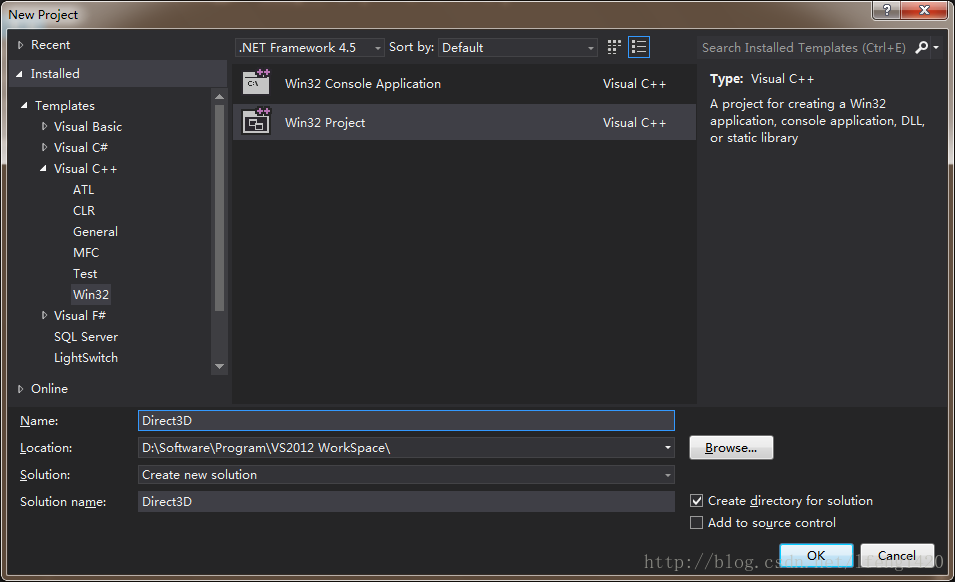Collapse the Templates tree node
The height and width of the screenshot is (582, 955).
coord(24,105)
